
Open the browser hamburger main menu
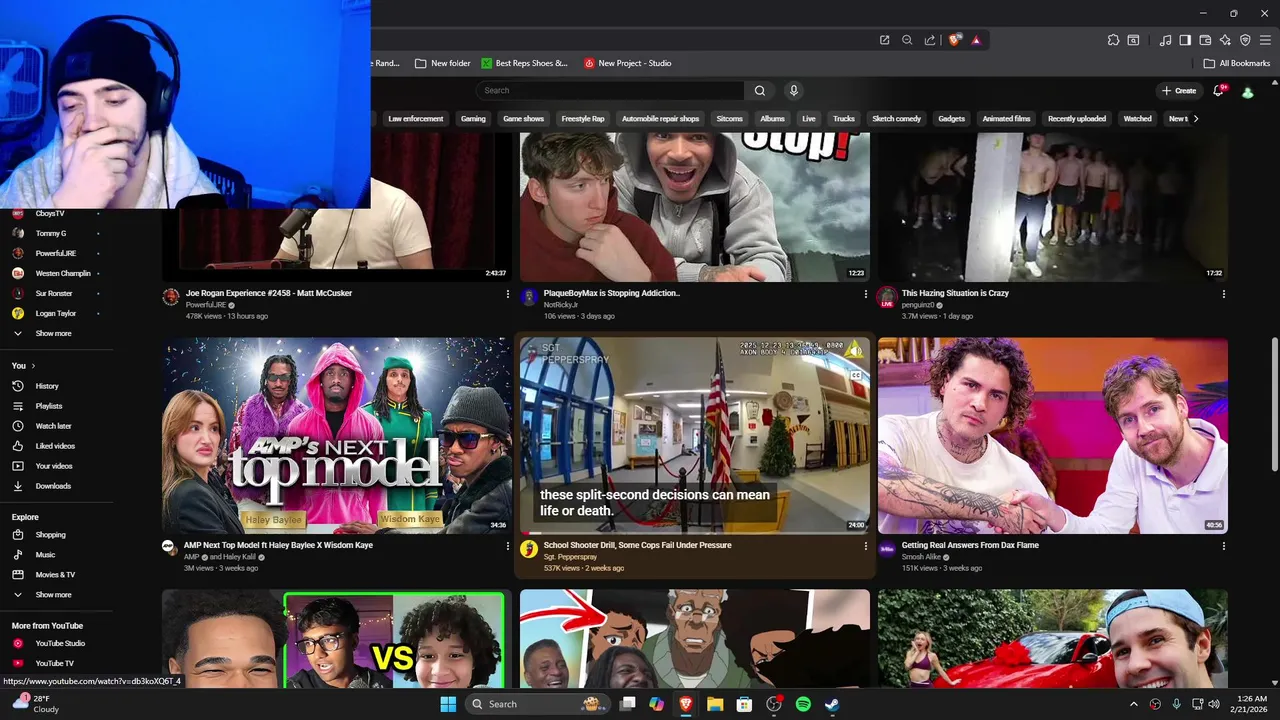pyautogui.click(x=1265, y=40)
